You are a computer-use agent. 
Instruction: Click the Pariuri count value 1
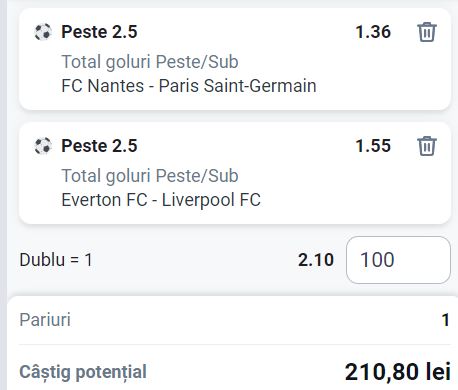tap(446, 320)
